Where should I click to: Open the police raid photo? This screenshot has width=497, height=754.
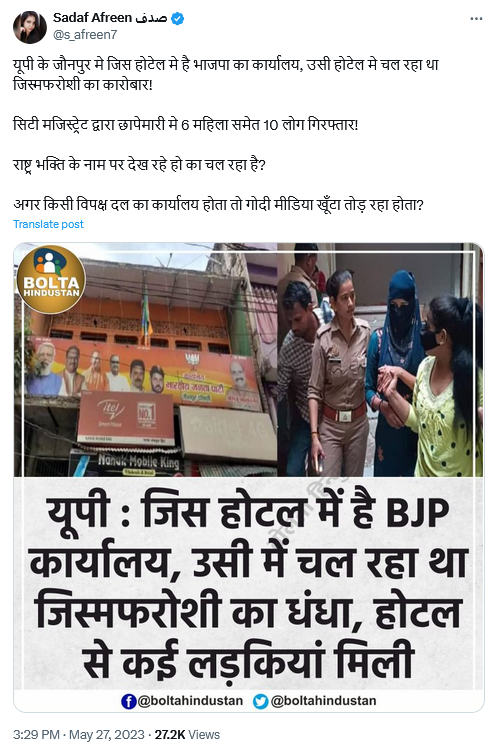381,360
